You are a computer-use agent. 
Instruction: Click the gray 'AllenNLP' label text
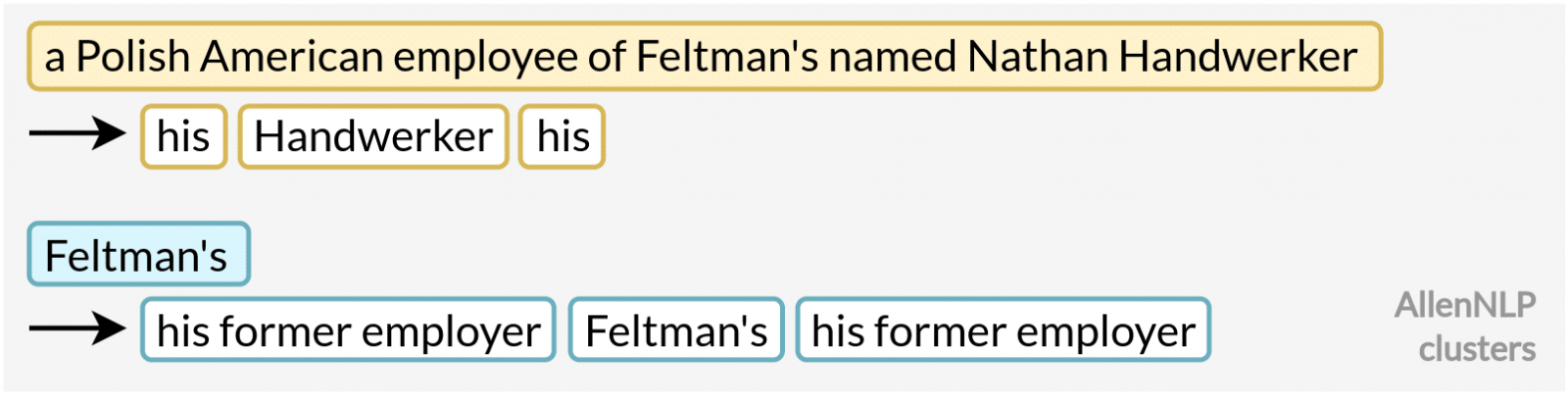(1465, 305)
